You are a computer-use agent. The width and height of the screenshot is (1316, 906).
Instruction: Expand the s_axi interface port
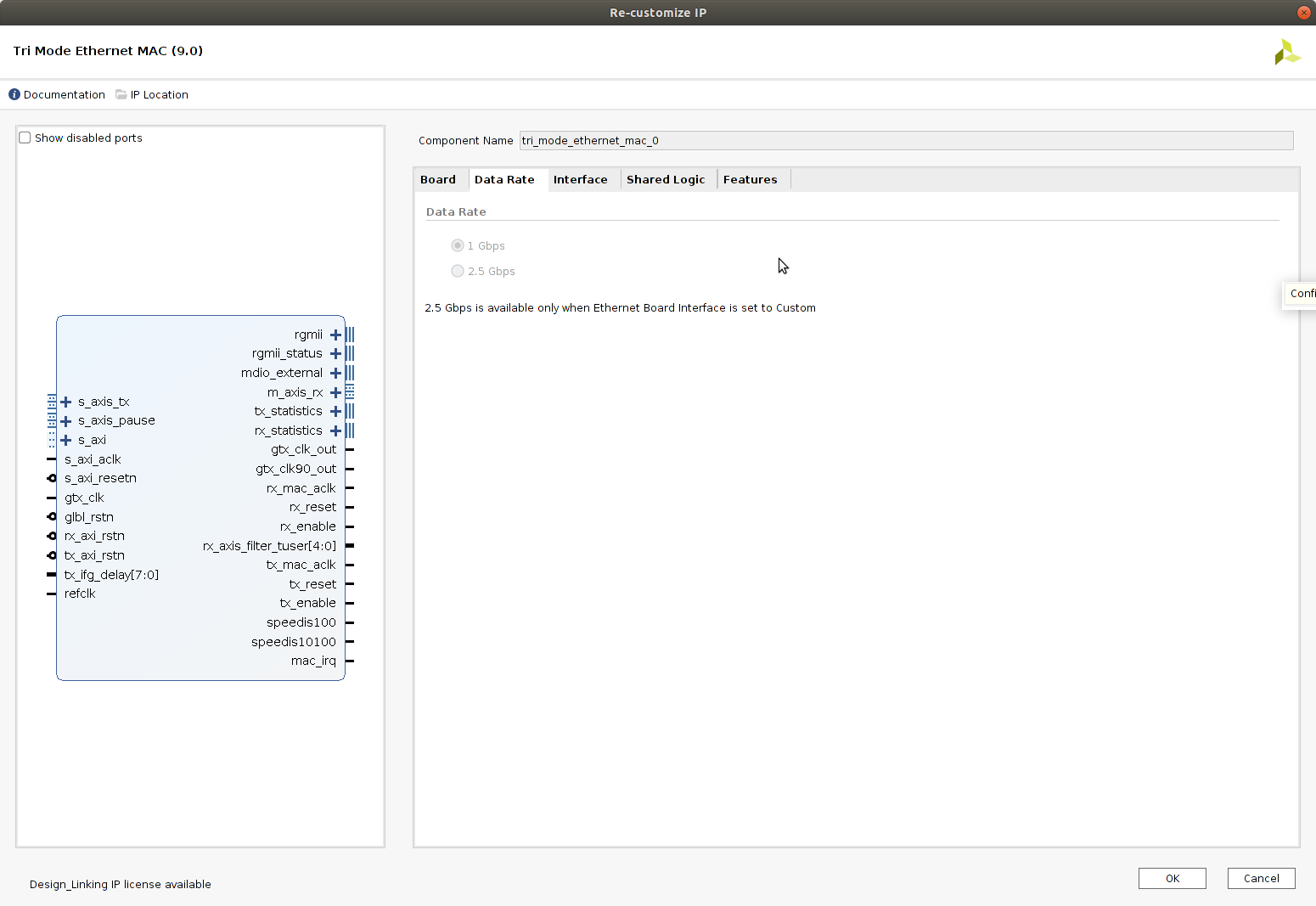[x=66, y=440]
